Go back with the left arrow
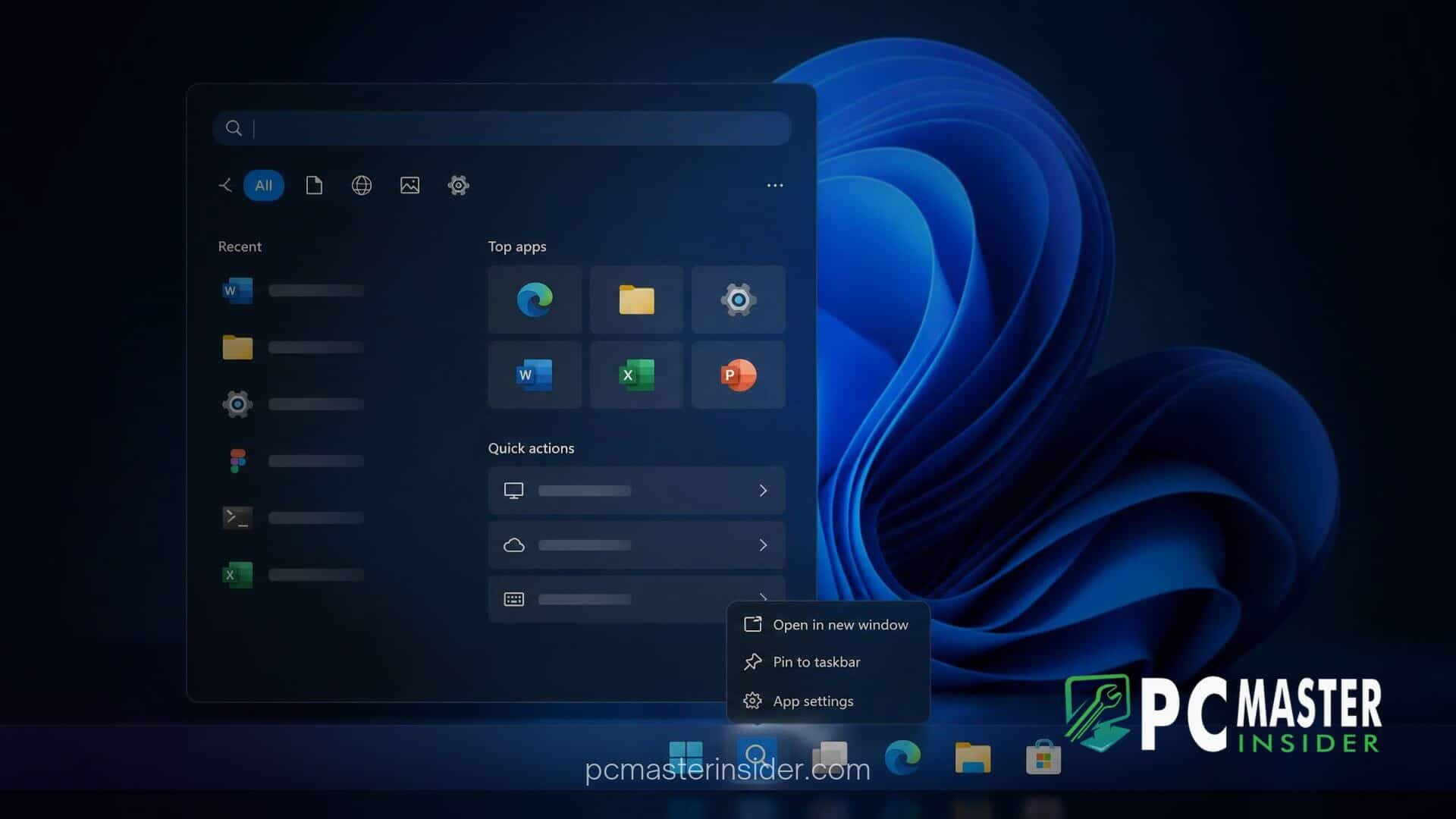 click(x=225, y=185)
